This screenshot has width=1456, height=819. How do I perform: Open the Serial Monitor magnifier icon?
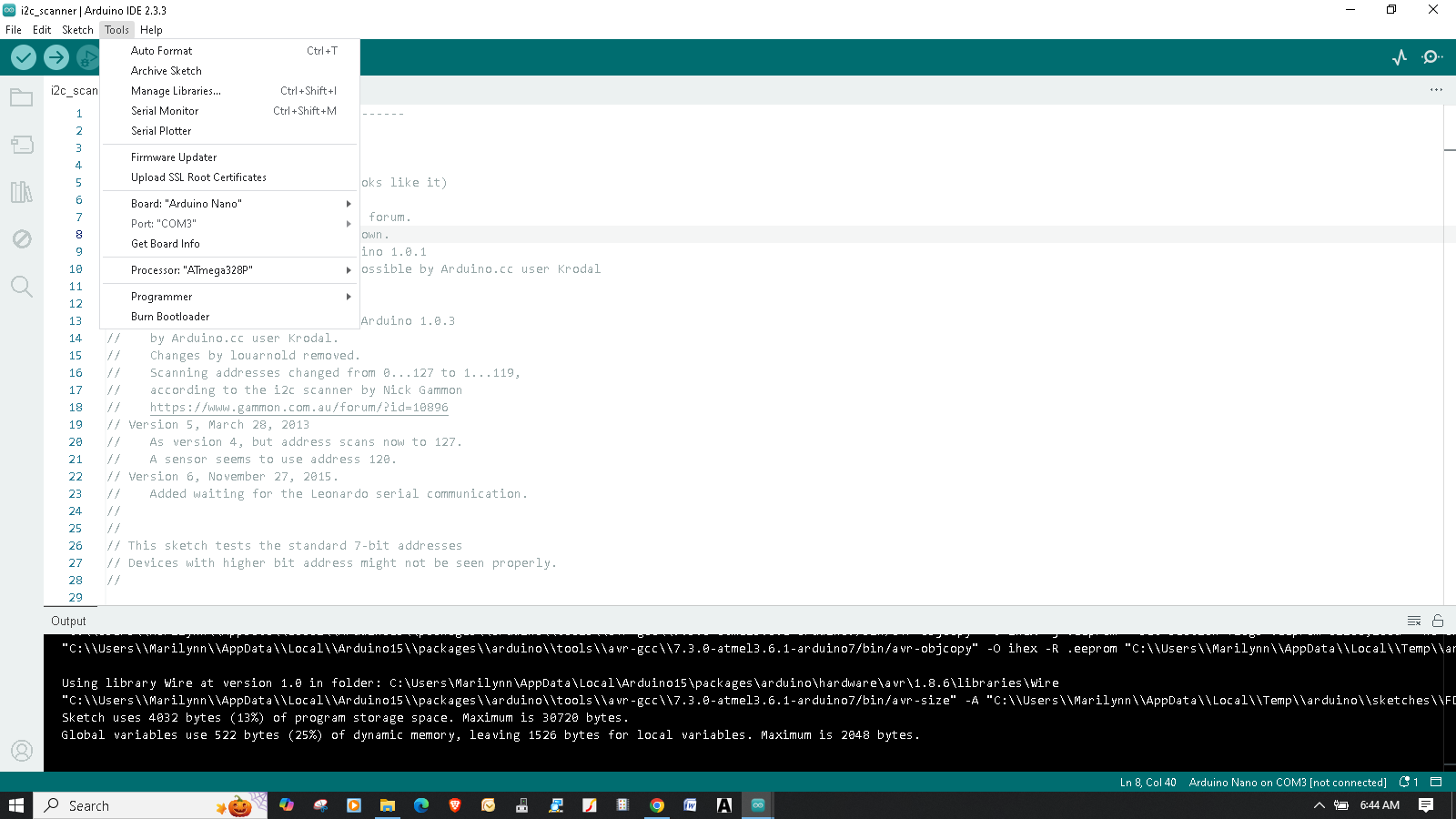click(1432, 57)
